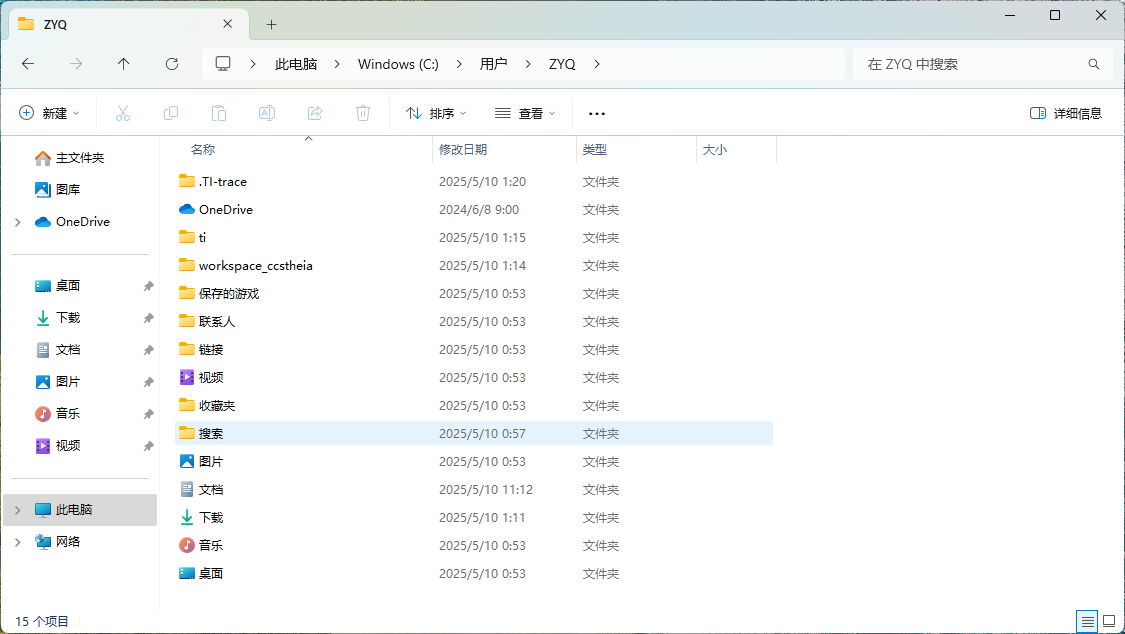Delete the selected folder with toolbar icon

(362, 112)
